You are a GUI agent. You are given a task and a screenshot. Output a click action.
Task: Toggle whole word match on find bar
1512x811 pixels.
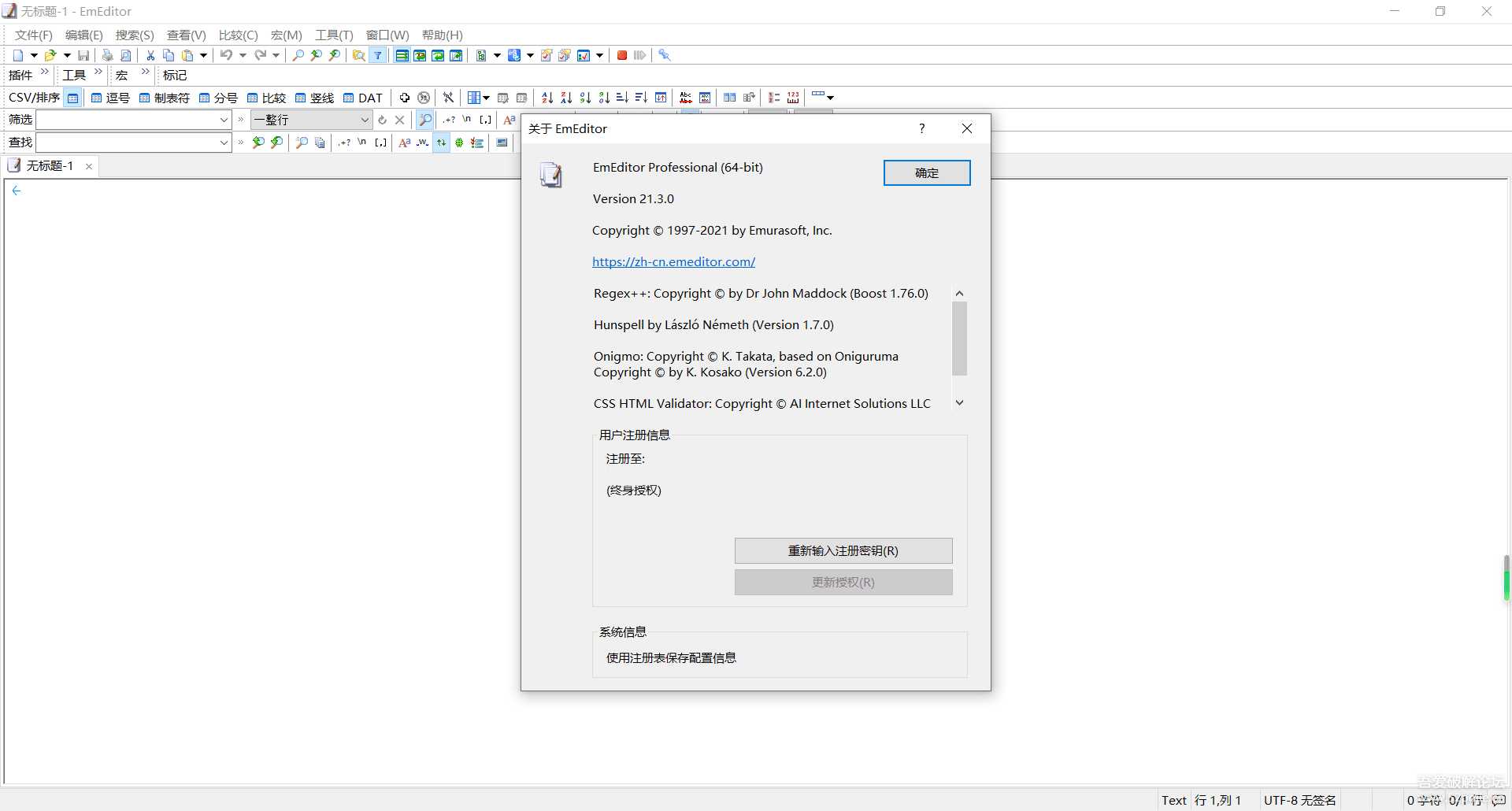point(423,143)
